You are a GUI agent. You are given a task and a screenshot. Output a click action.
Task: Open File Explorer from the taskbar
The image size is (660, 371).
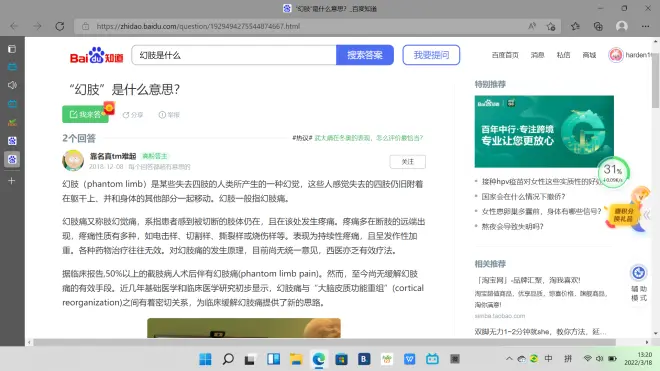pos(296,359)
